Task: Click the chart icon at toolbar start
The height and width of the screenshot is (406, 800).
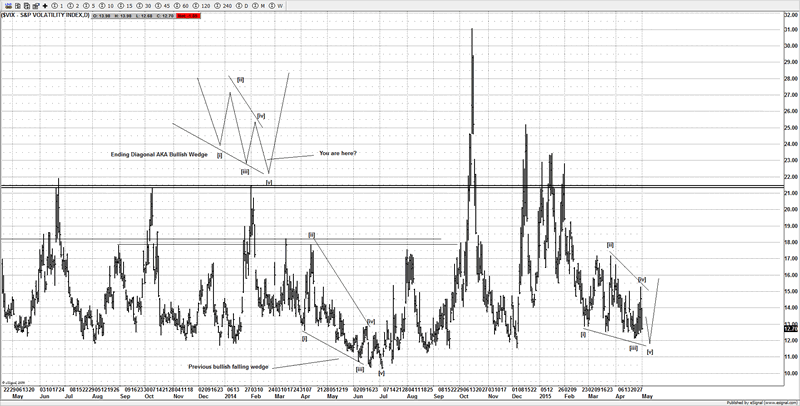Action: 8,6
